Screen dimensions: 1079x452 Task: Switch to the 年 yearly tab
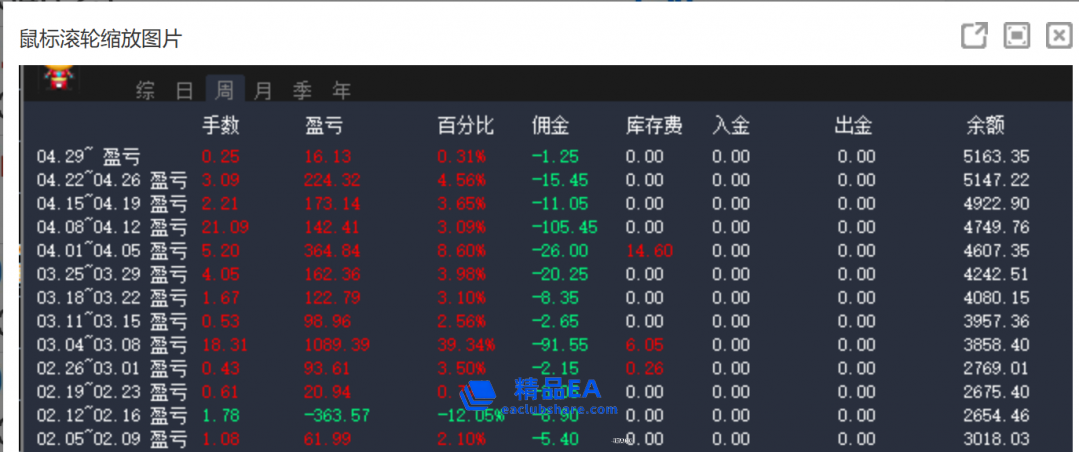342,91
